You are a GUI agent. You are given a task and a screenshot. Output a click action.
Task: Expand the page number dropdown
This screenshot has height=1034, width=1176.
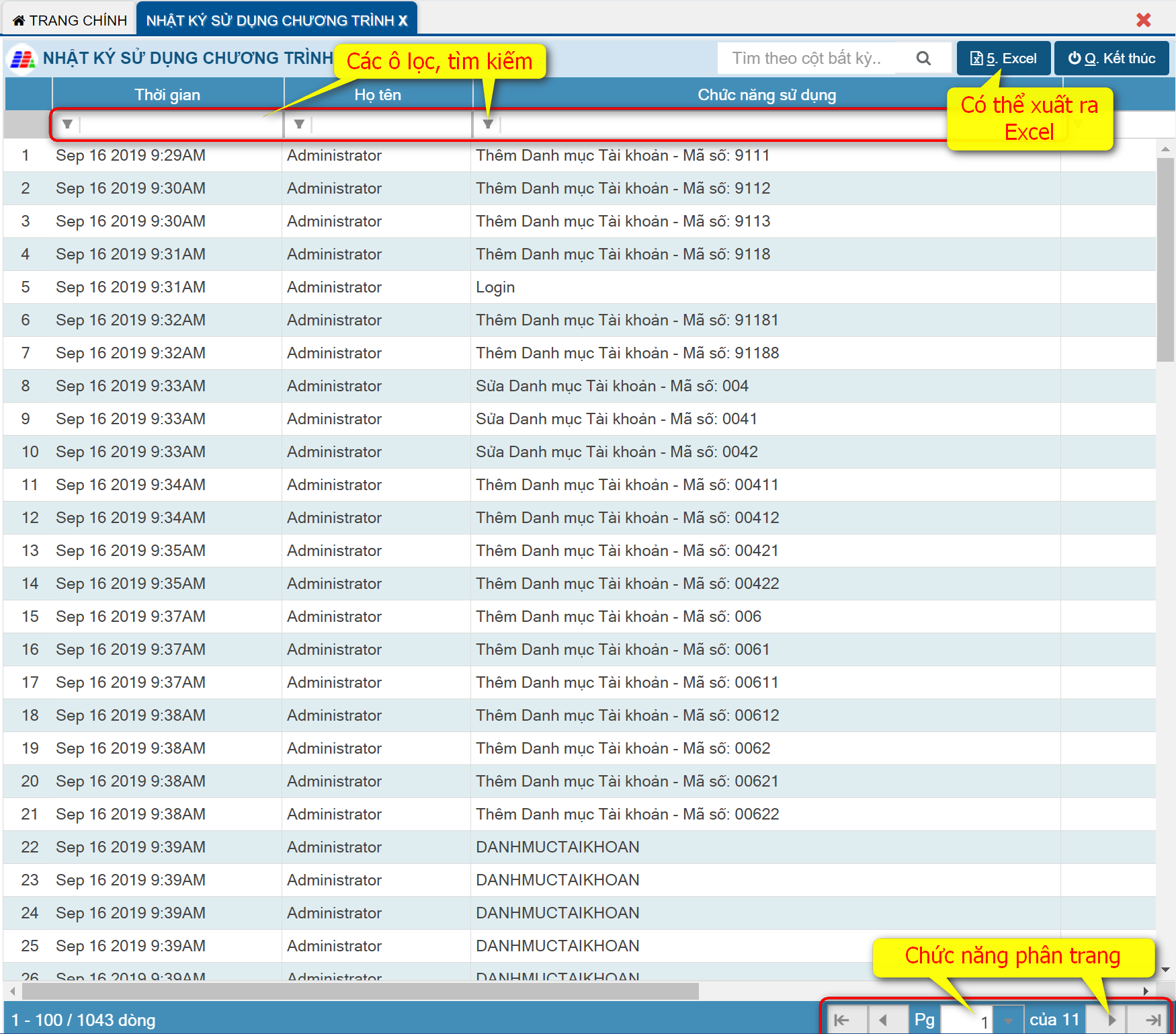(x=1007, y=1020)
